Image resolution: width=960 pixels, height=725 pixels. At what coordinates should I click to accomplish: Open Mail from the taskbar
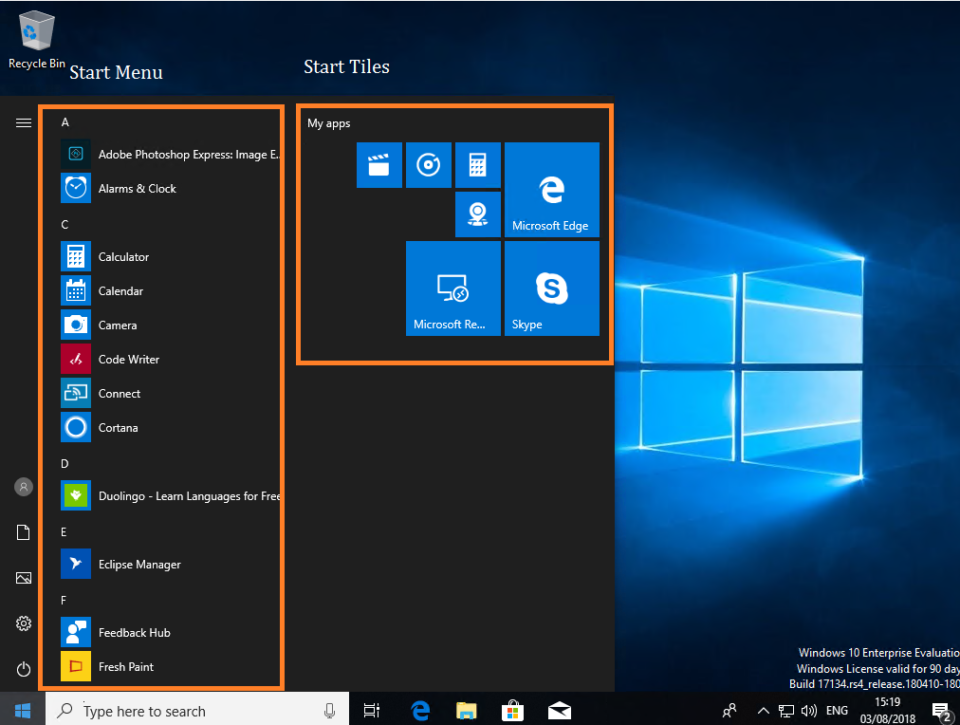[559, 710]
